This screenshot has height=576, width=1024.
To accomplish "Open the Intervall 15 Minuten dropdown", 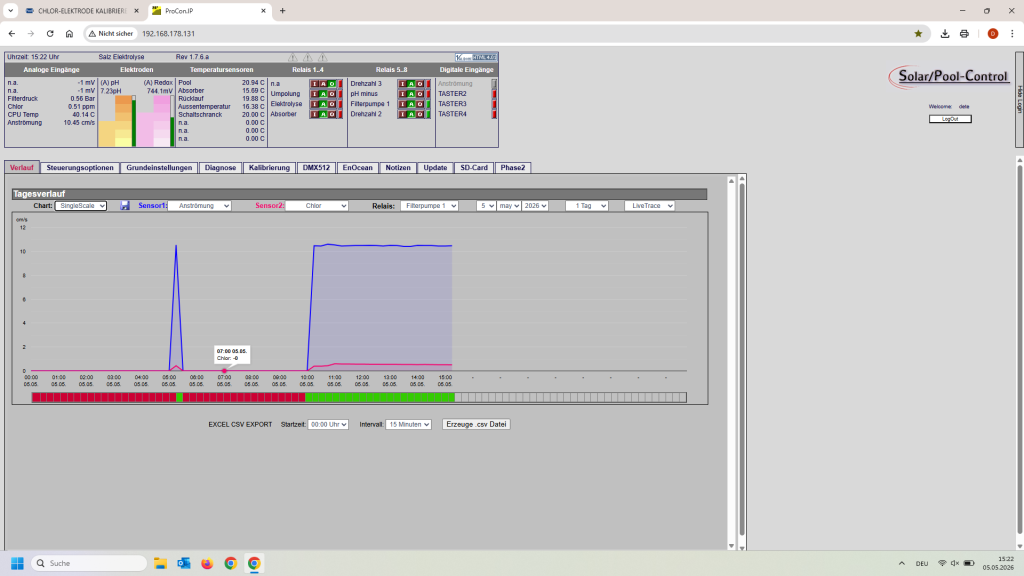I will pos(408,424).
